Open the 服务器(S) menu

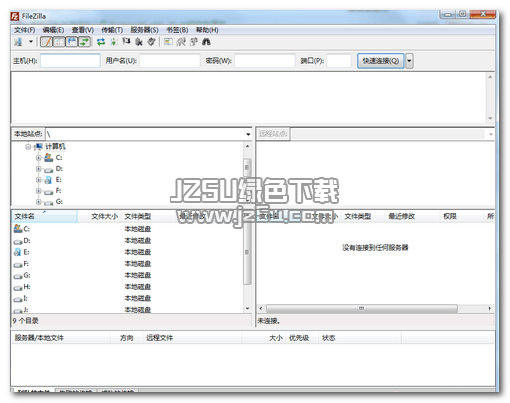click(x=144, y=30)
